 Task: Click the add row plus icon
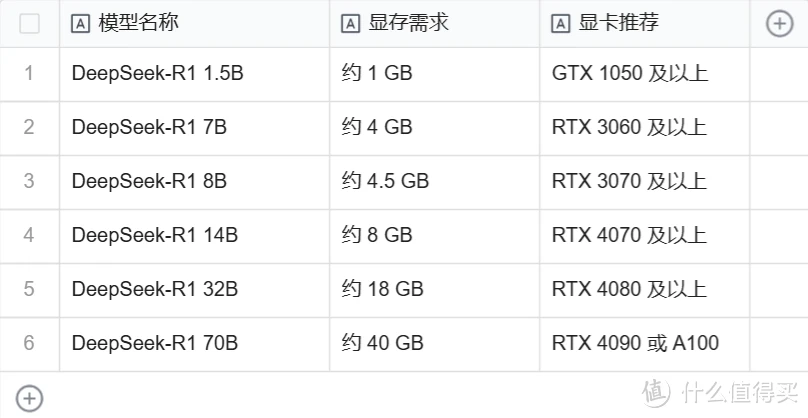[29, 398]
